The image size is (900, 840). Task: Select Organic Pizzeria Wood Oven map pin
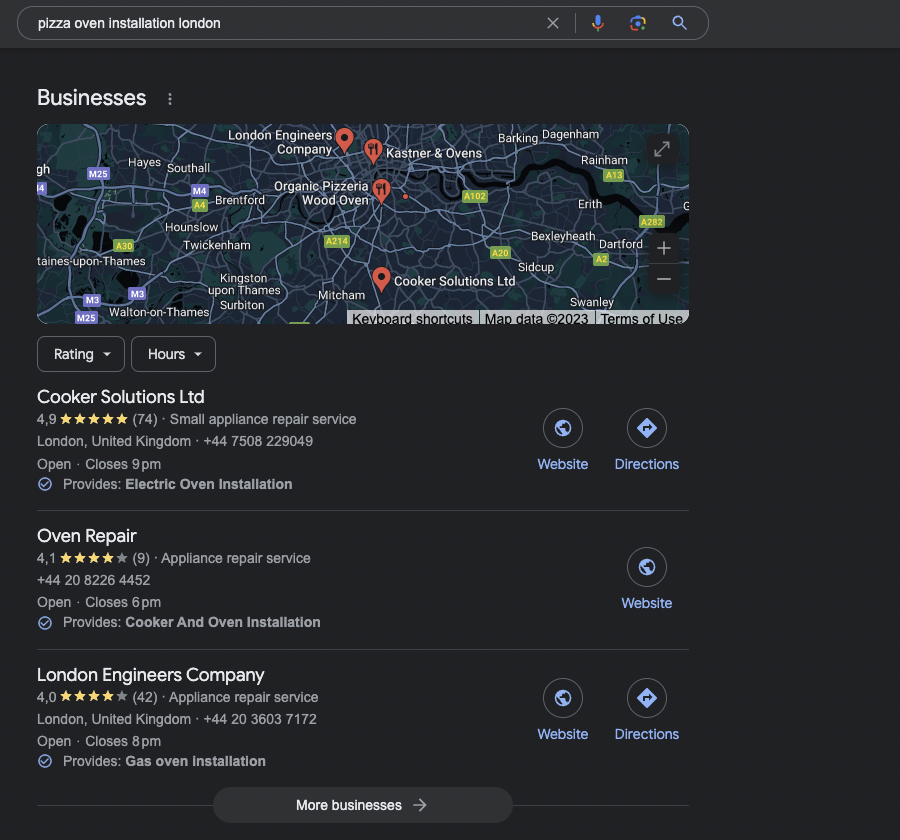coord(382,191)
